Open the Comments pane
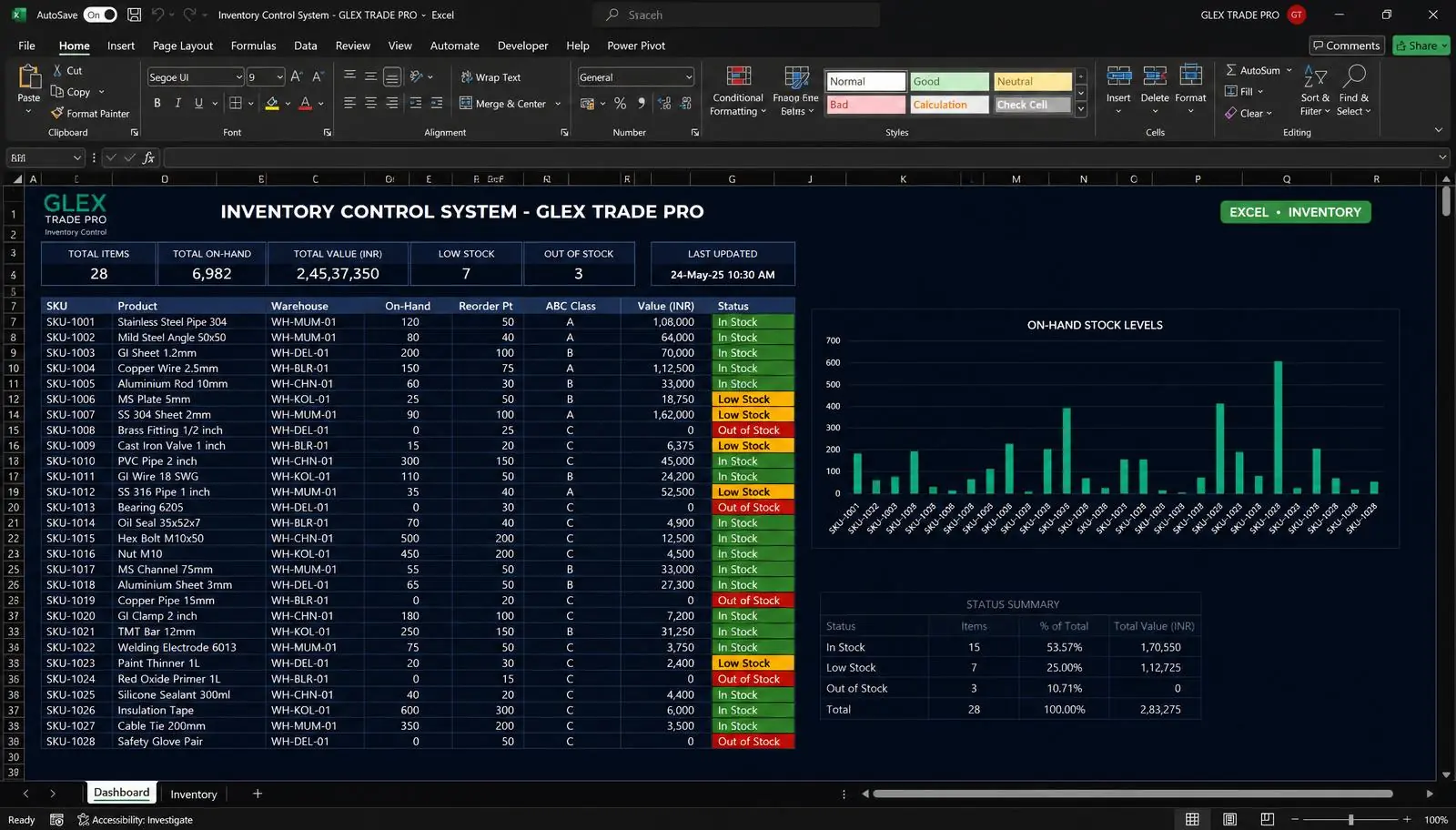1456x830 pixels. 1347,46
